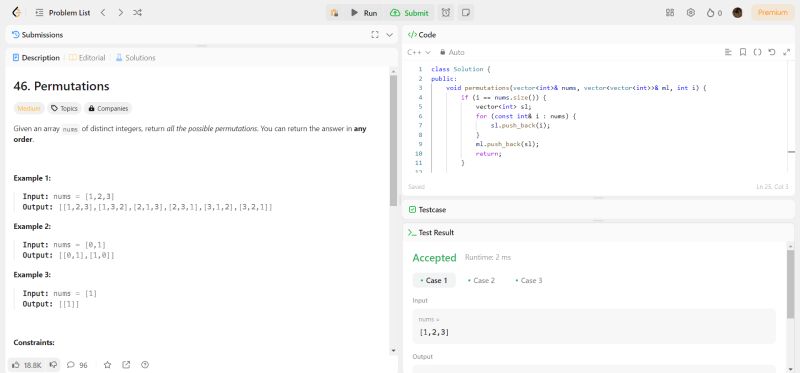This screenshot has width=800, height=373.
Task: Open the layout grid icon
Action: coord(670,13)
